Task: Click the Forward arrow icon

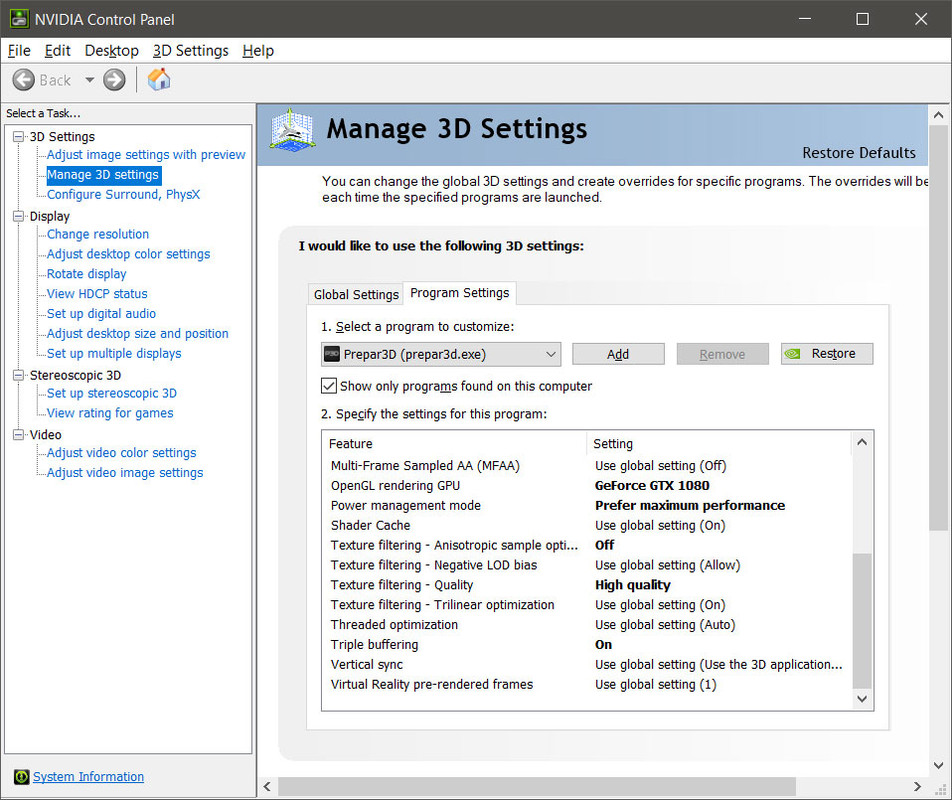Action: [114, 80]
